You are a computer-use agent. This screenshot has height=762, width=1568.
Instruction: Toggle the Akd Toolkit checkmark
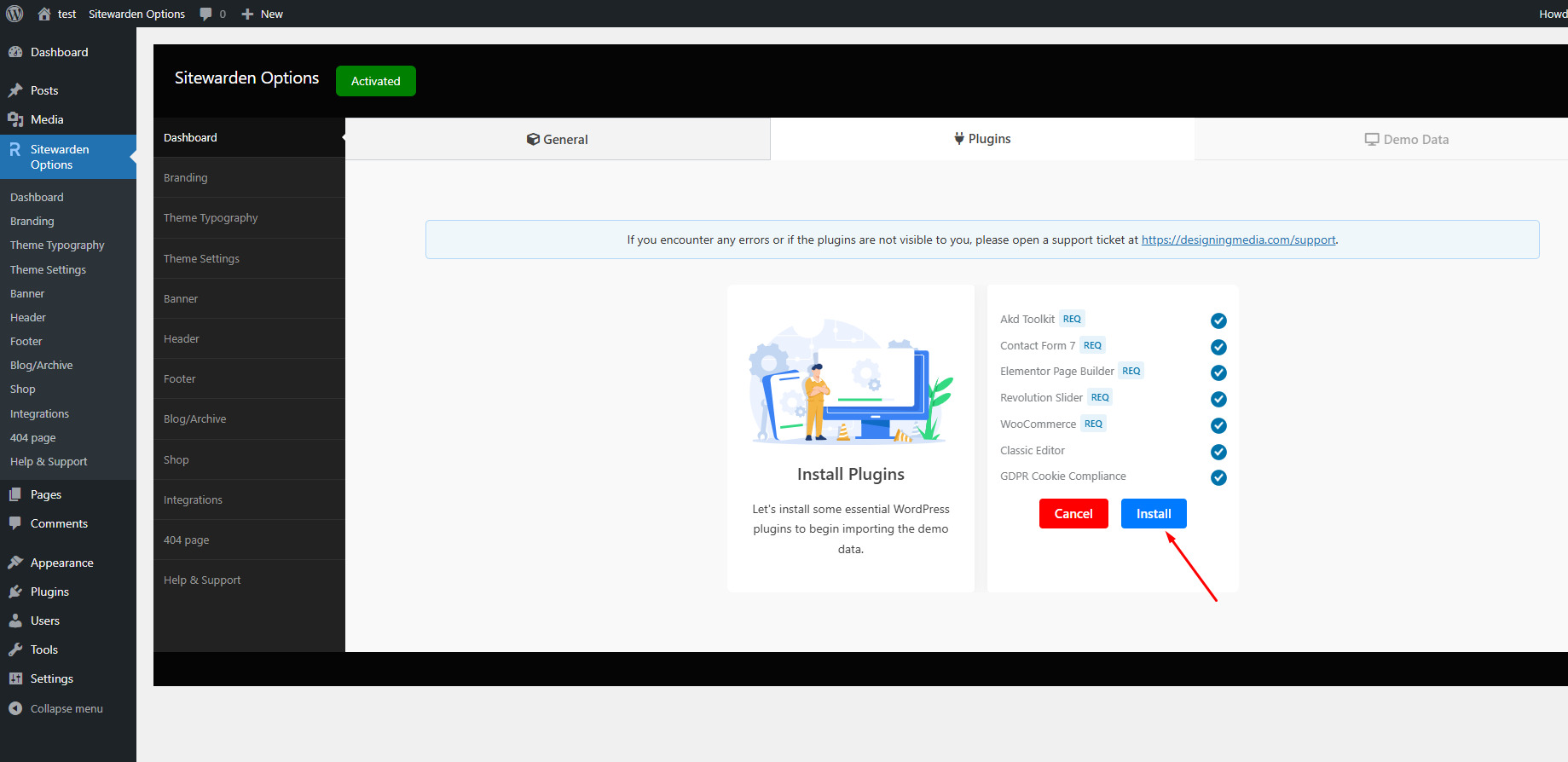click(x=1218, y=320)
